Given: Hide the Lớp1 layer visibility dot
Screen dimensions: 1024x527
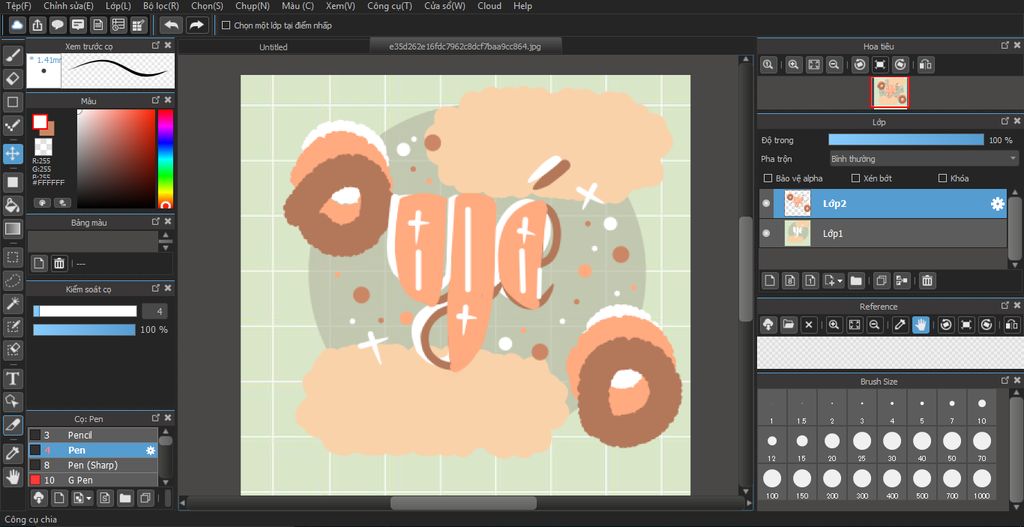Looking at the screenshot, I should [x=766, y=233].
